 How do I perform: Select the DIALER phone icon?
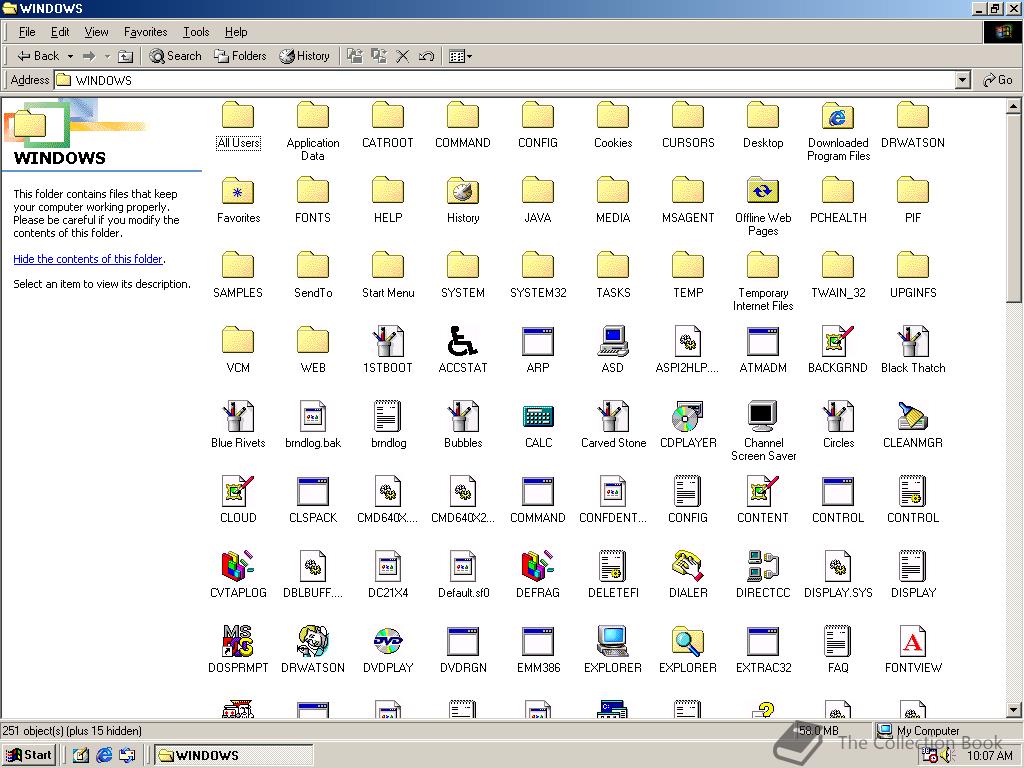[688, 566]
